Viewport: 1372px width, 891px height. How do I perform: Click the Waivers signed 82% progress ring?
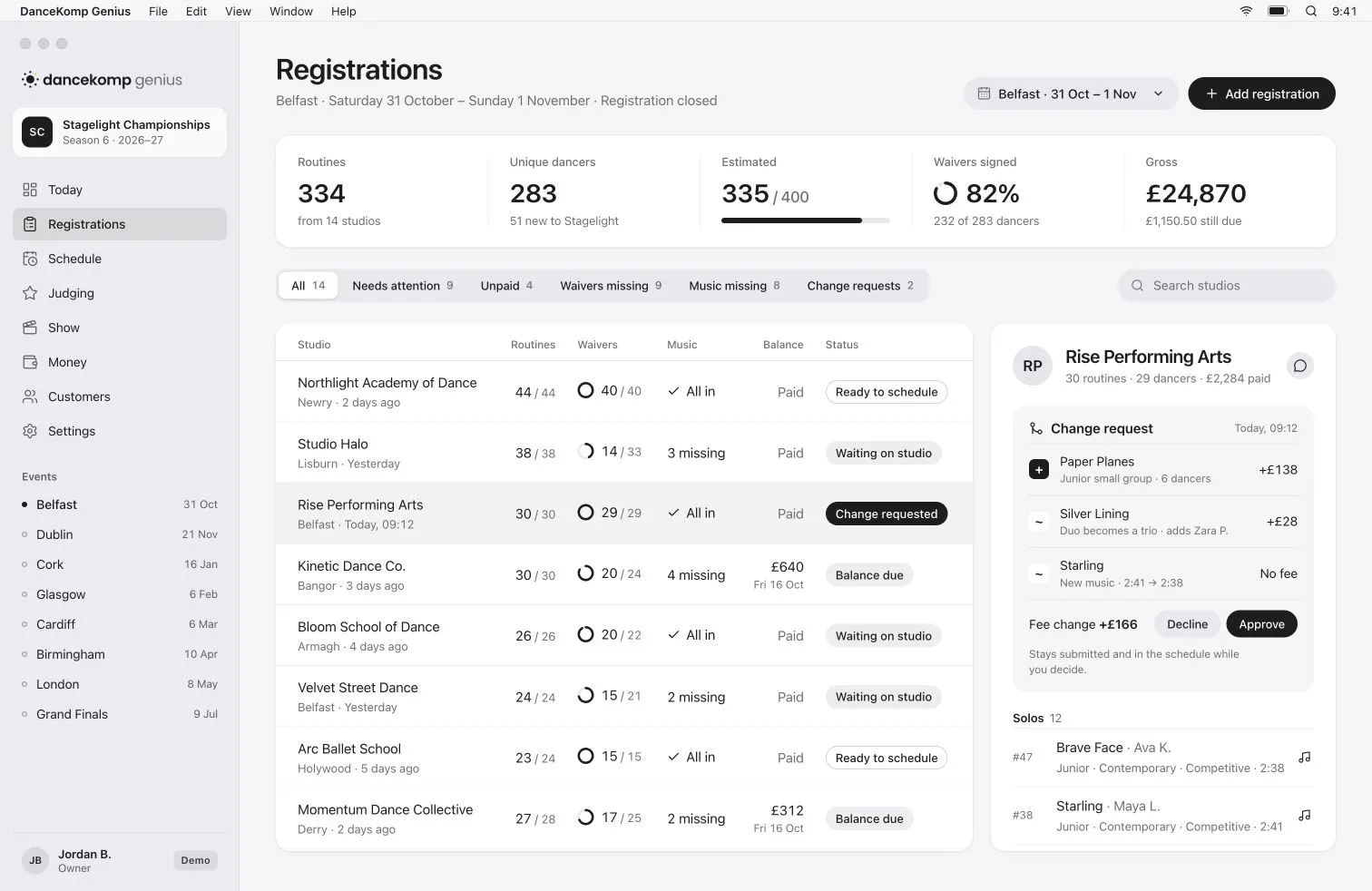point(946,193)
